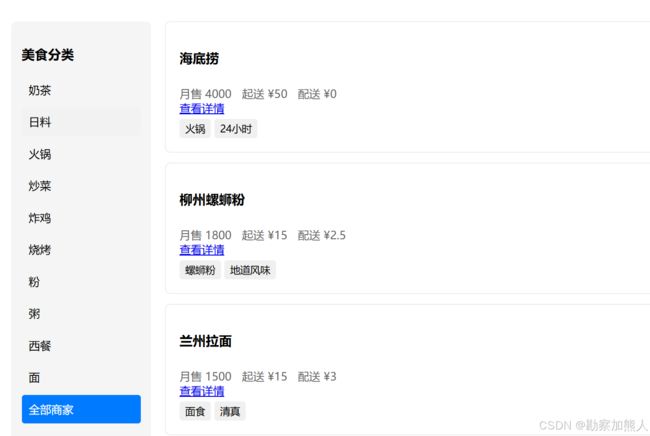Click the 配送 ¥3 text
The height and width of the screenshot is (436, 650).
point(317,377)
